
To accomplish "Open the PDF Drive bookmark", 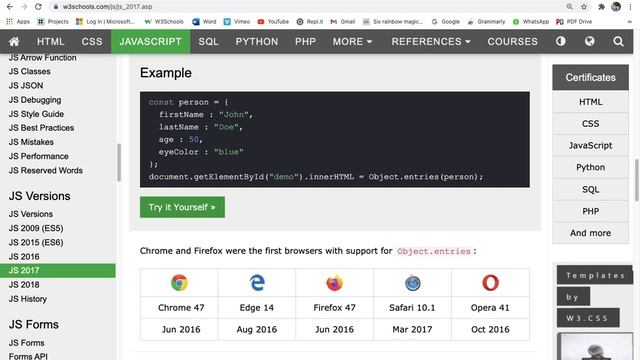I will (574, 22).
